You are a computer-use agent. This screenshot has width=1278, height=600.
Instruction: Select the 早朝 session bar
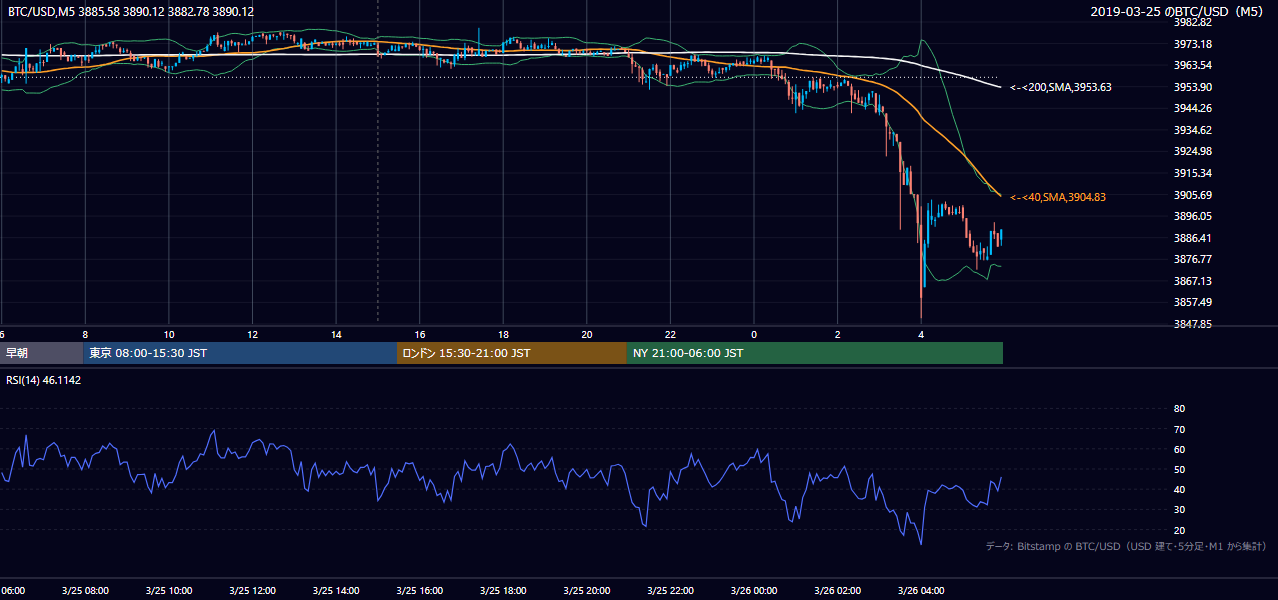[x=41, y=353]
